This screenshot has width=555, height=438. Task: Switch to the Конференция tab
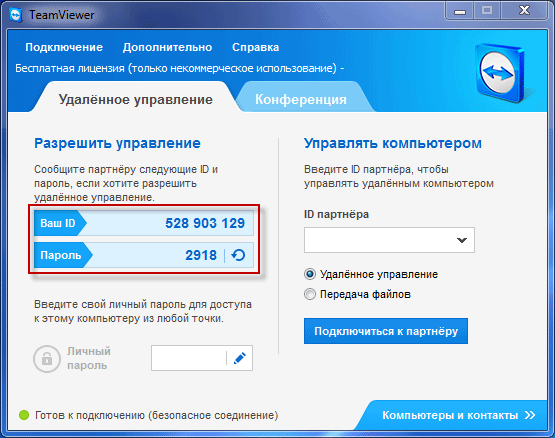click(x=301, y=99)
